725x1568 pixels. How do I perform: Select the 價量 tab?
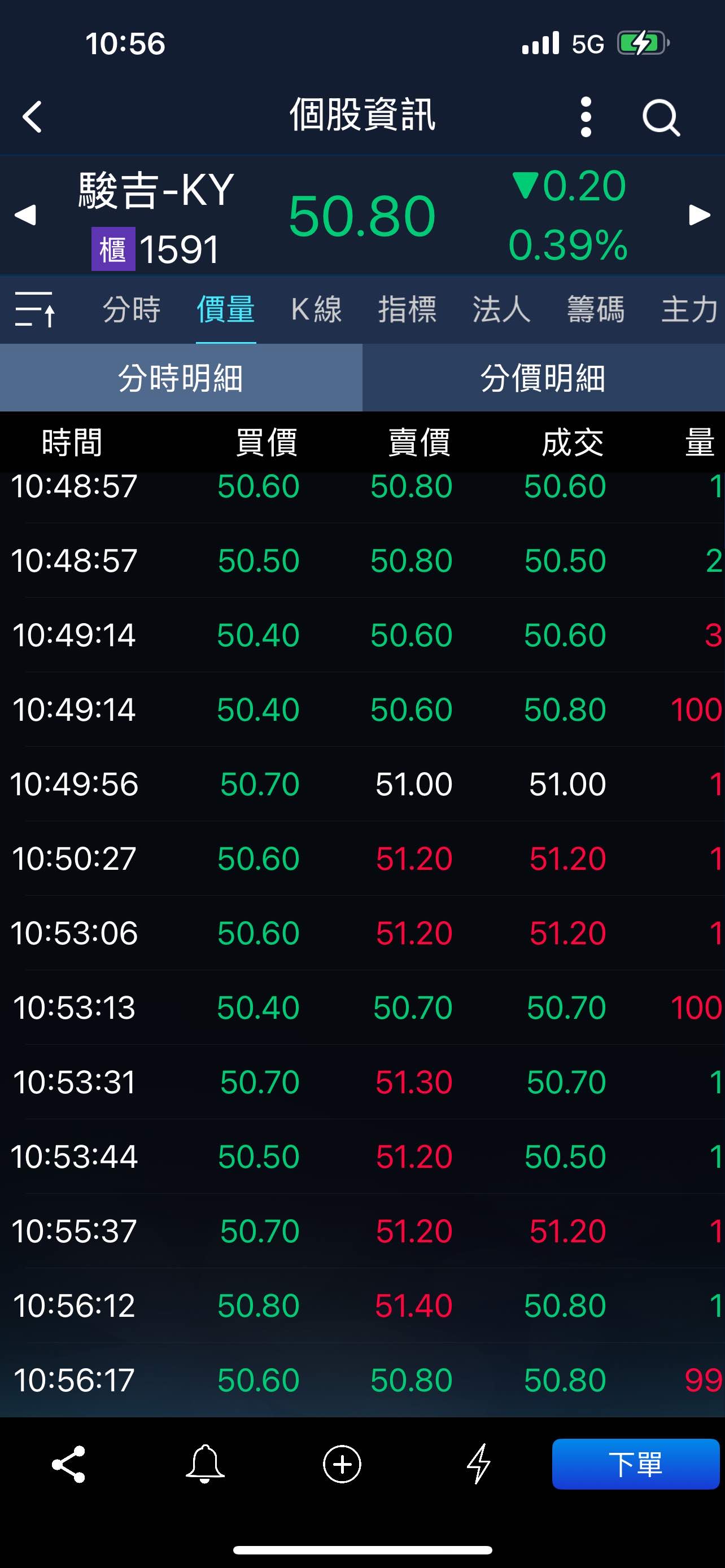[226, 309]
